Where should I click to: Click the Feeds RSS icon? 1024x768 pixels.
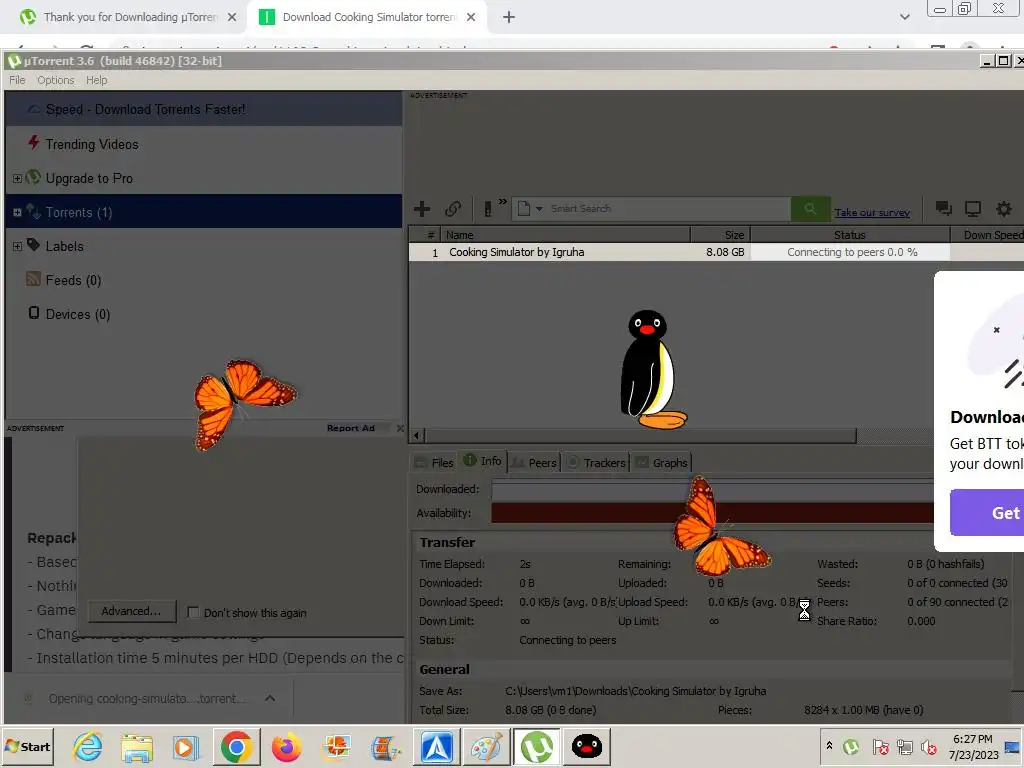pos(33,279)
